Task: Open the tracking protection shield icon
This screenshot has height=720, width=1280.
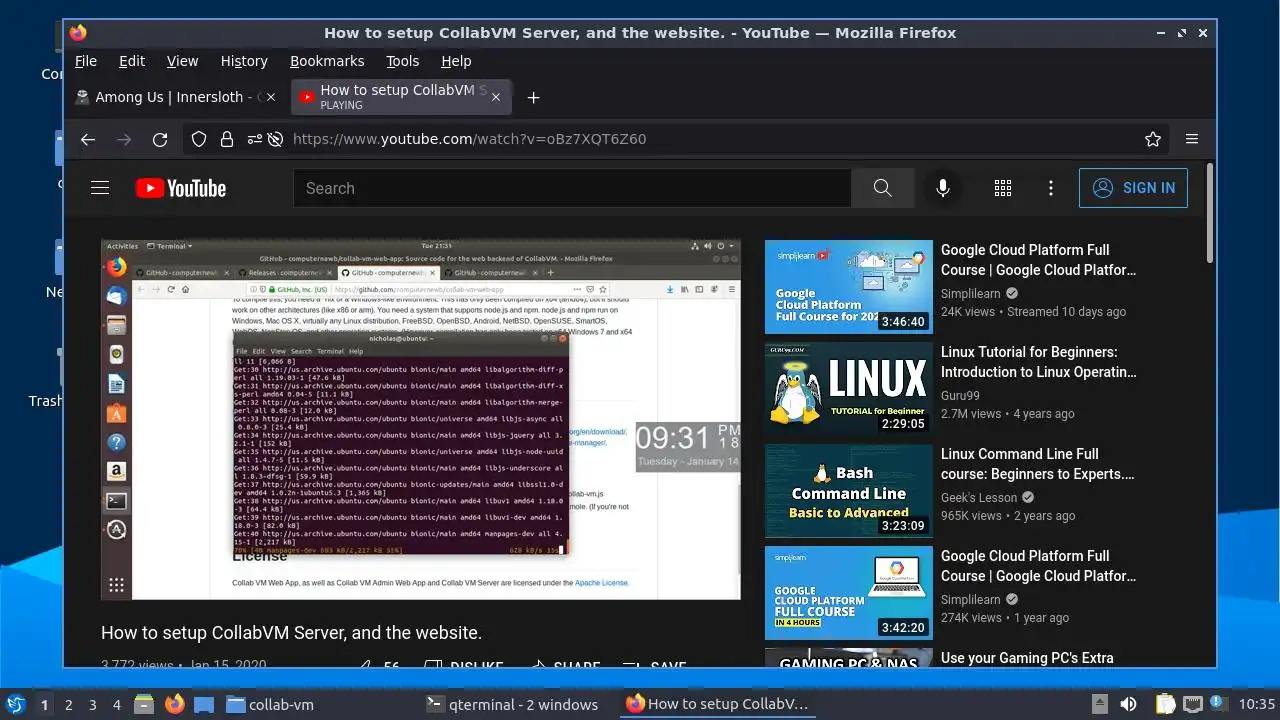Action: [199, 139]
